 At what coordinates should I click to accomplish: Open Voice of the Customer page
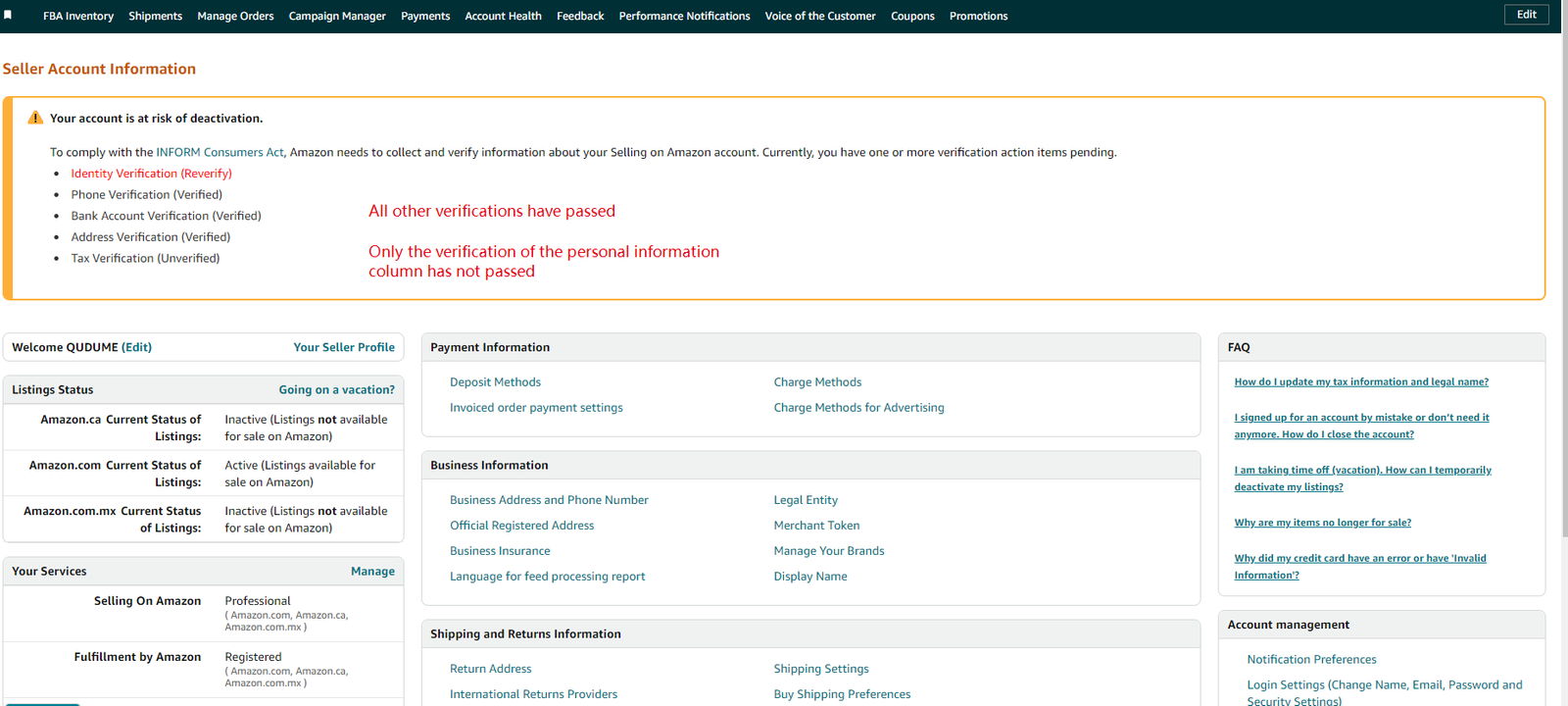point(820,16)
